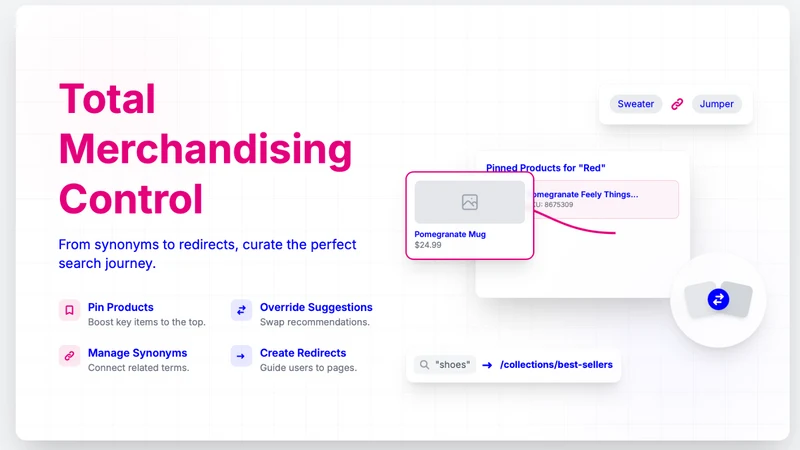Click the "shoes" search query field
800x450 pixels.
445,365
